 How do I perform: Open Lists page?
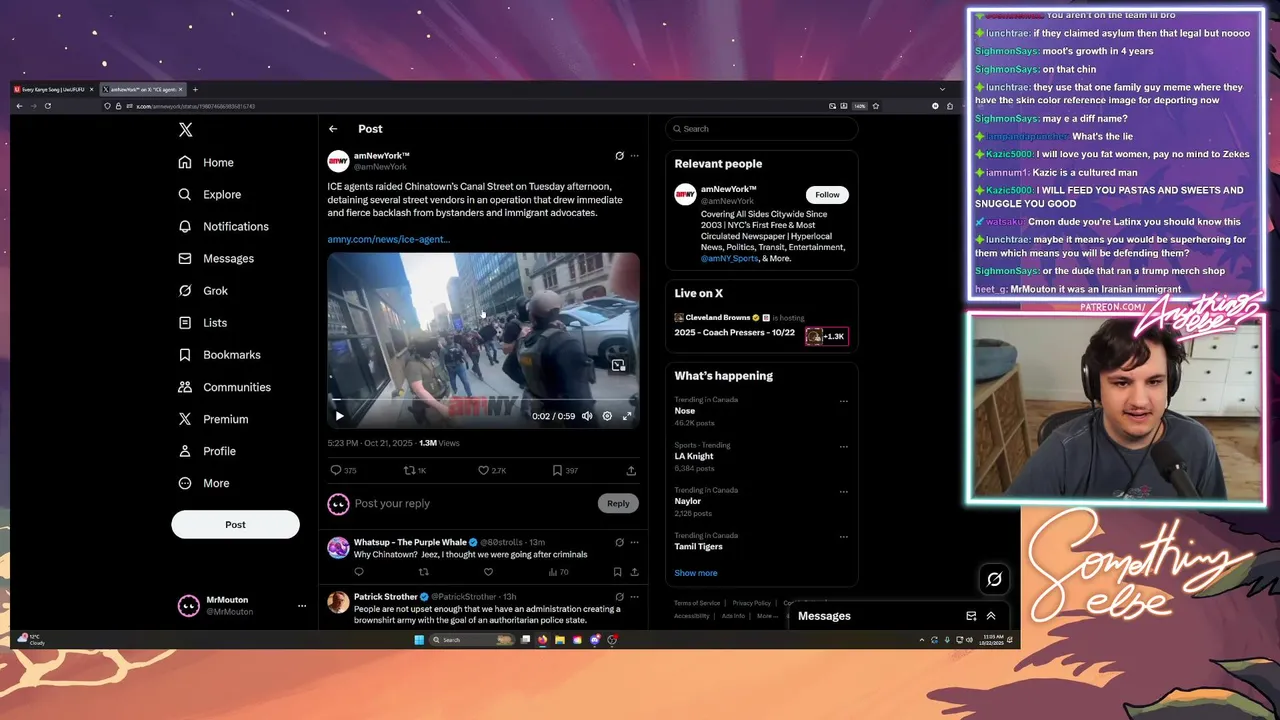coord(202,322)
